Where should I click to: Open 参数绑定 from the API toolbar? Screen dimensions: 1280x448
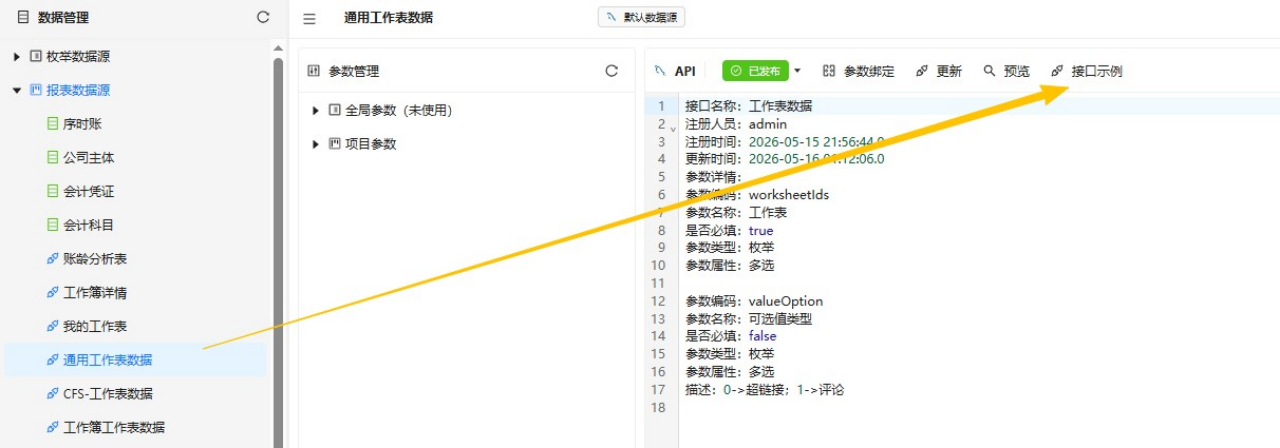[858, 71]
